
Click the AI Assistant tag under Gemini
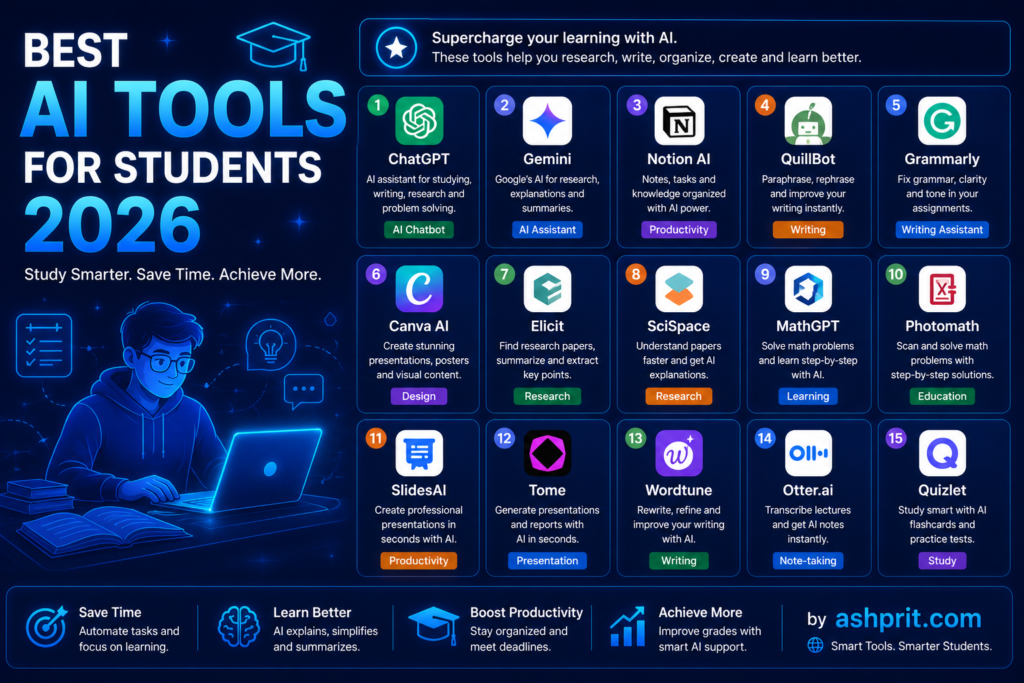click(x=547, y=230)
